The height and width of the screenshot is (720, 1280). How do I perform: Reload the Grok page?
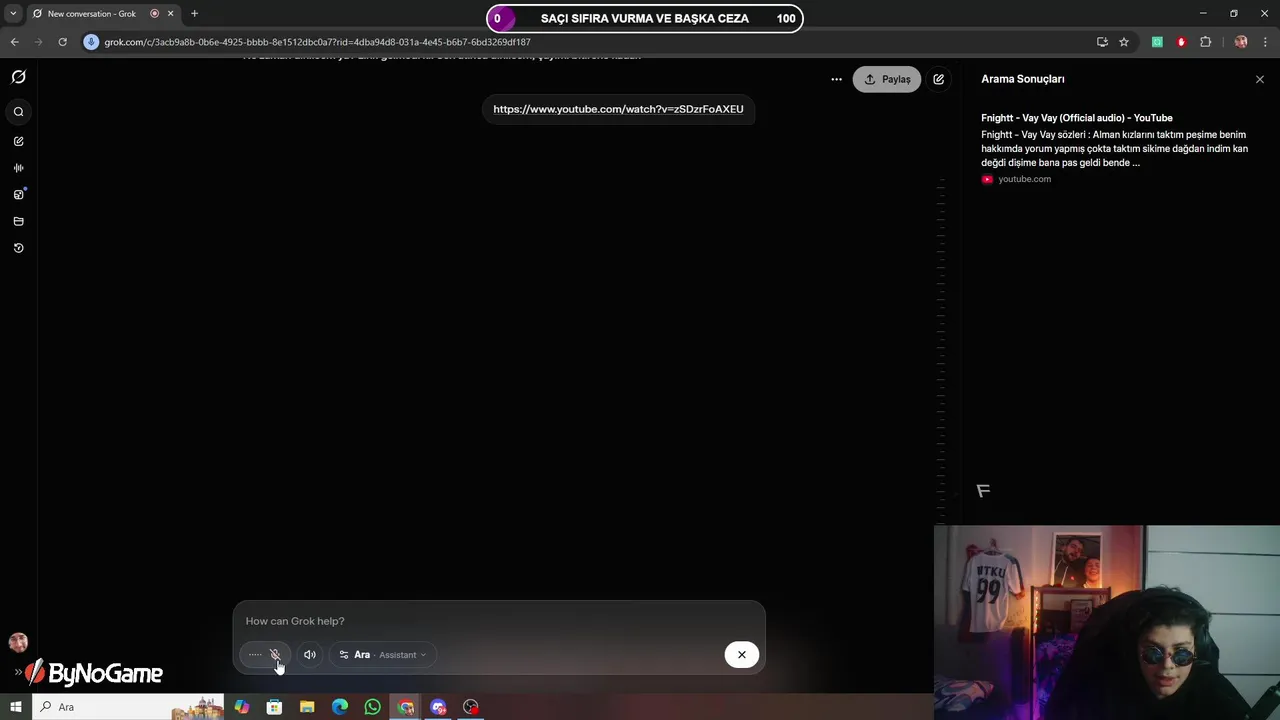pos(62,42)
